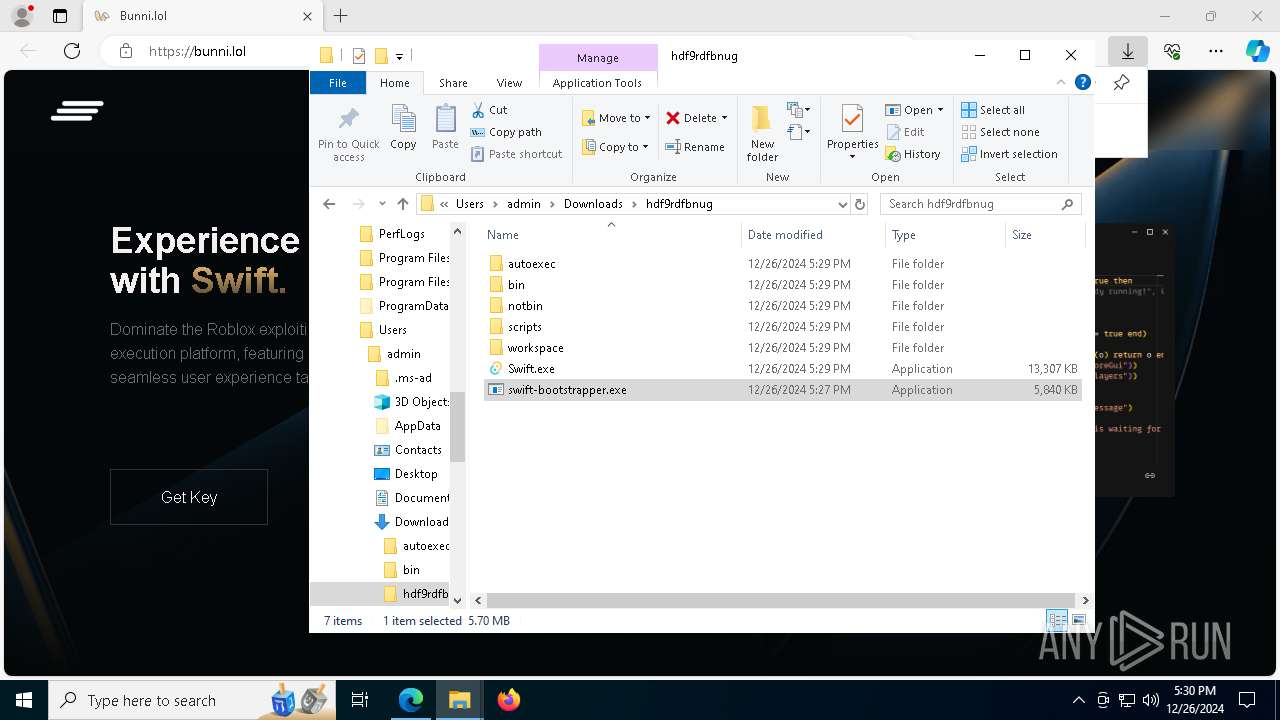Click Downloads in the address path
This screenshot has height=720, width=1280.
tap(593, 204)
